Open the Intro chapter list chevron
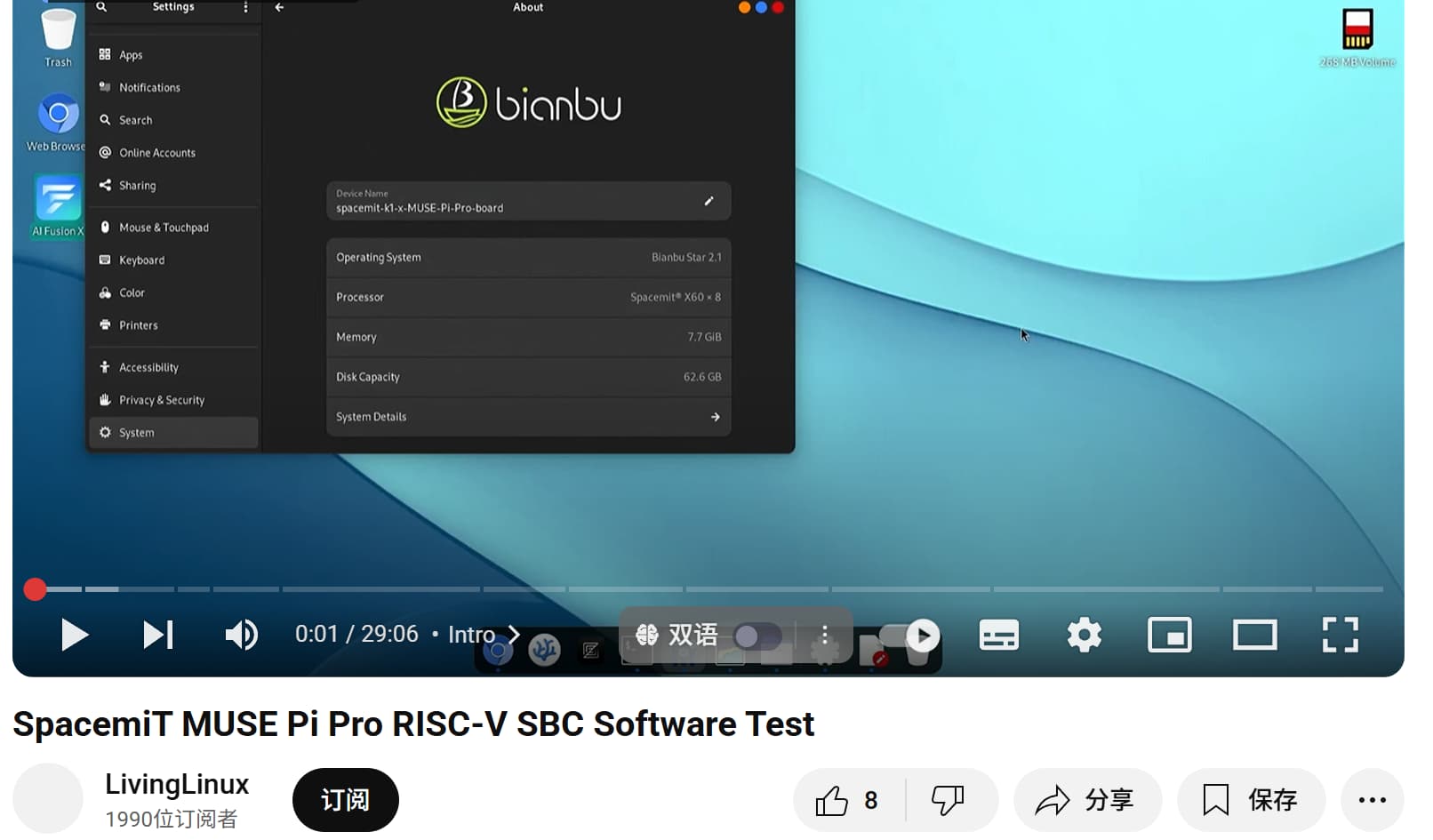 513,635
